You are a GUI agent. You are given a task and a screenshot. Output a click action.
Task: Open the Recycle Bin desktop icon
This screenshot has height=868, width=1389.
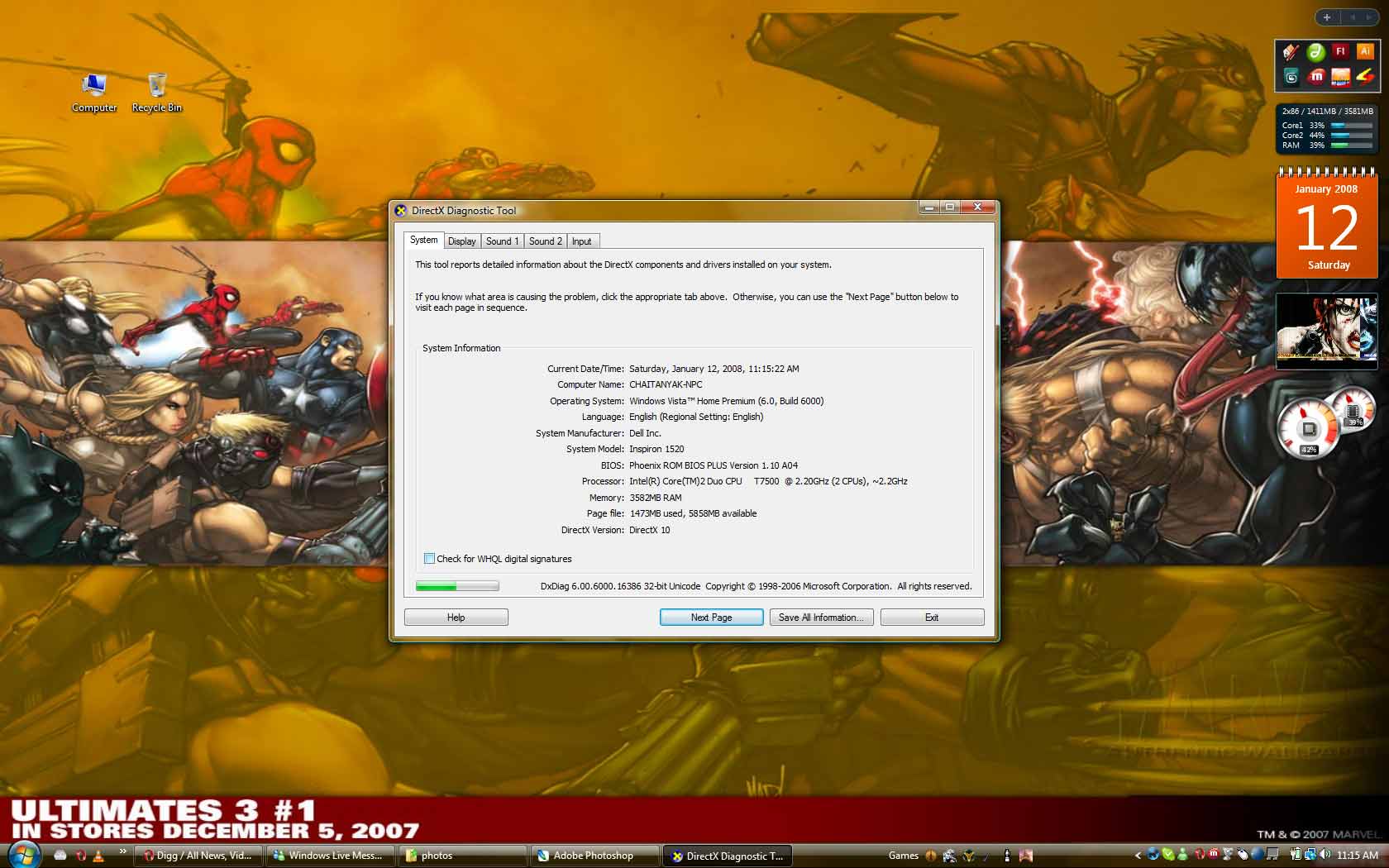(156, 93)
